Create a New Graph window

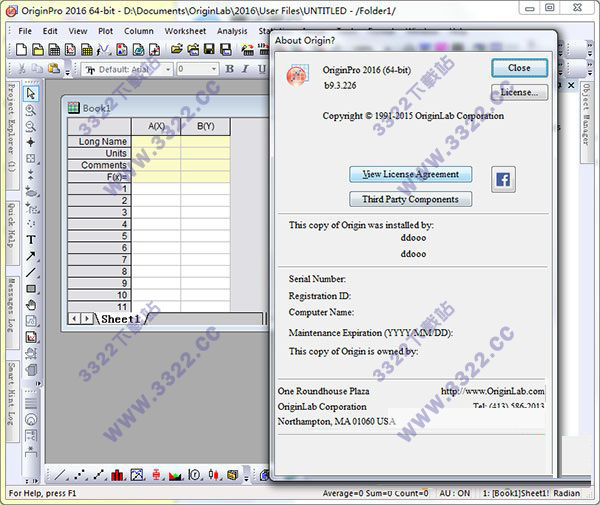point(70,49)
